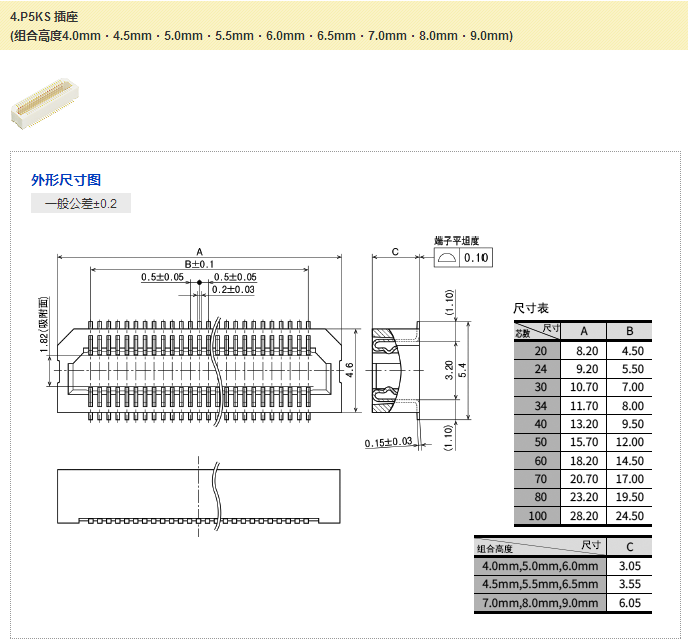
Task: Click the terminal flatness symbol icon
Action: point(447,258)
